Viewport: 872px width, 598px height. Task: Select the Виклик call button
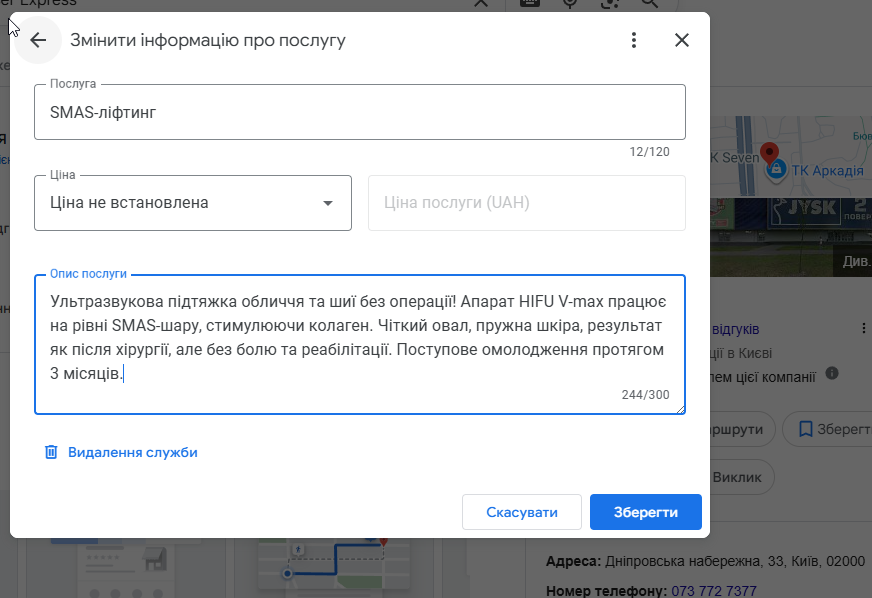742,477
